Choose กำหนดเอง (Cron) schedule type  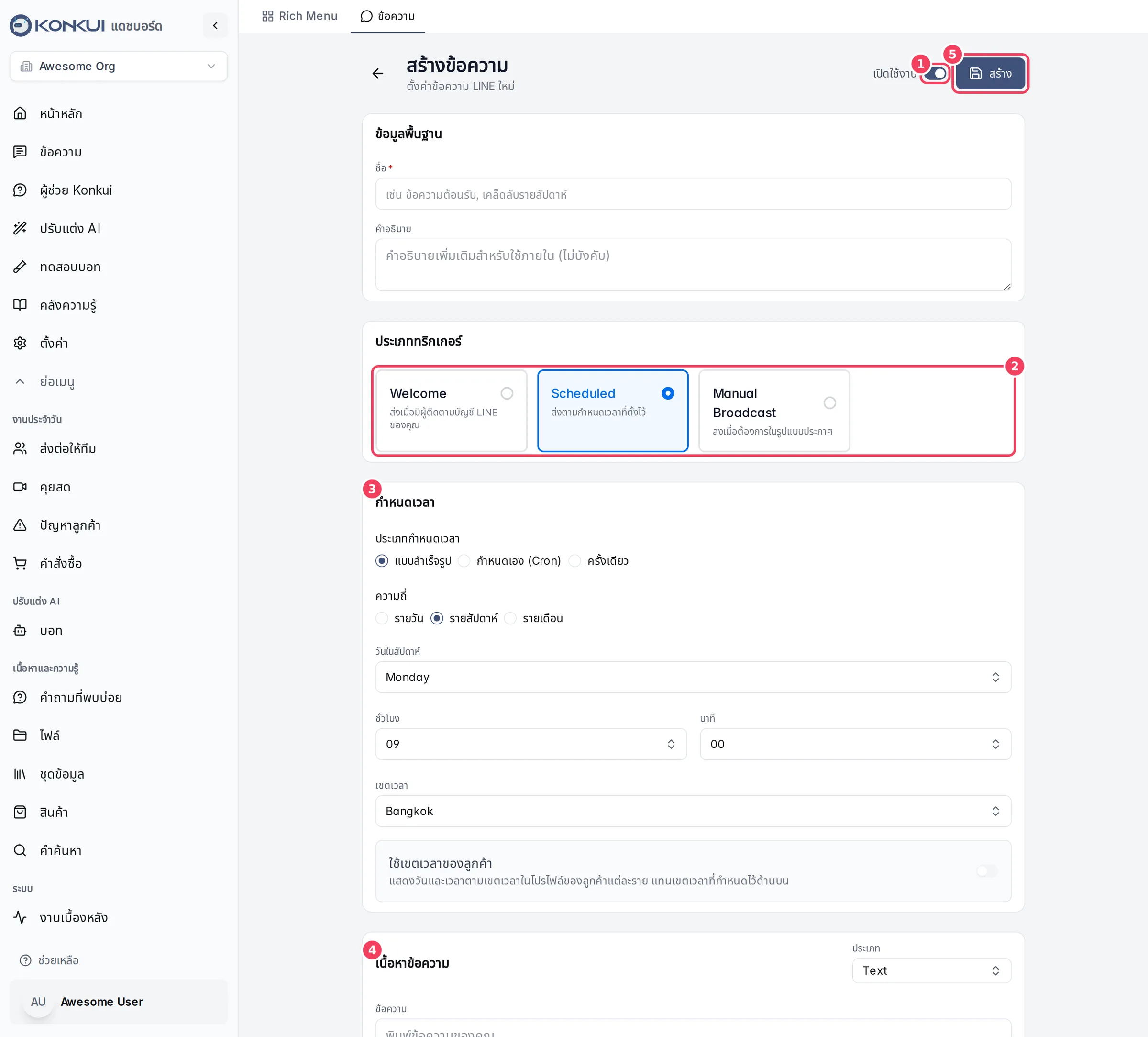pos(464,561)
